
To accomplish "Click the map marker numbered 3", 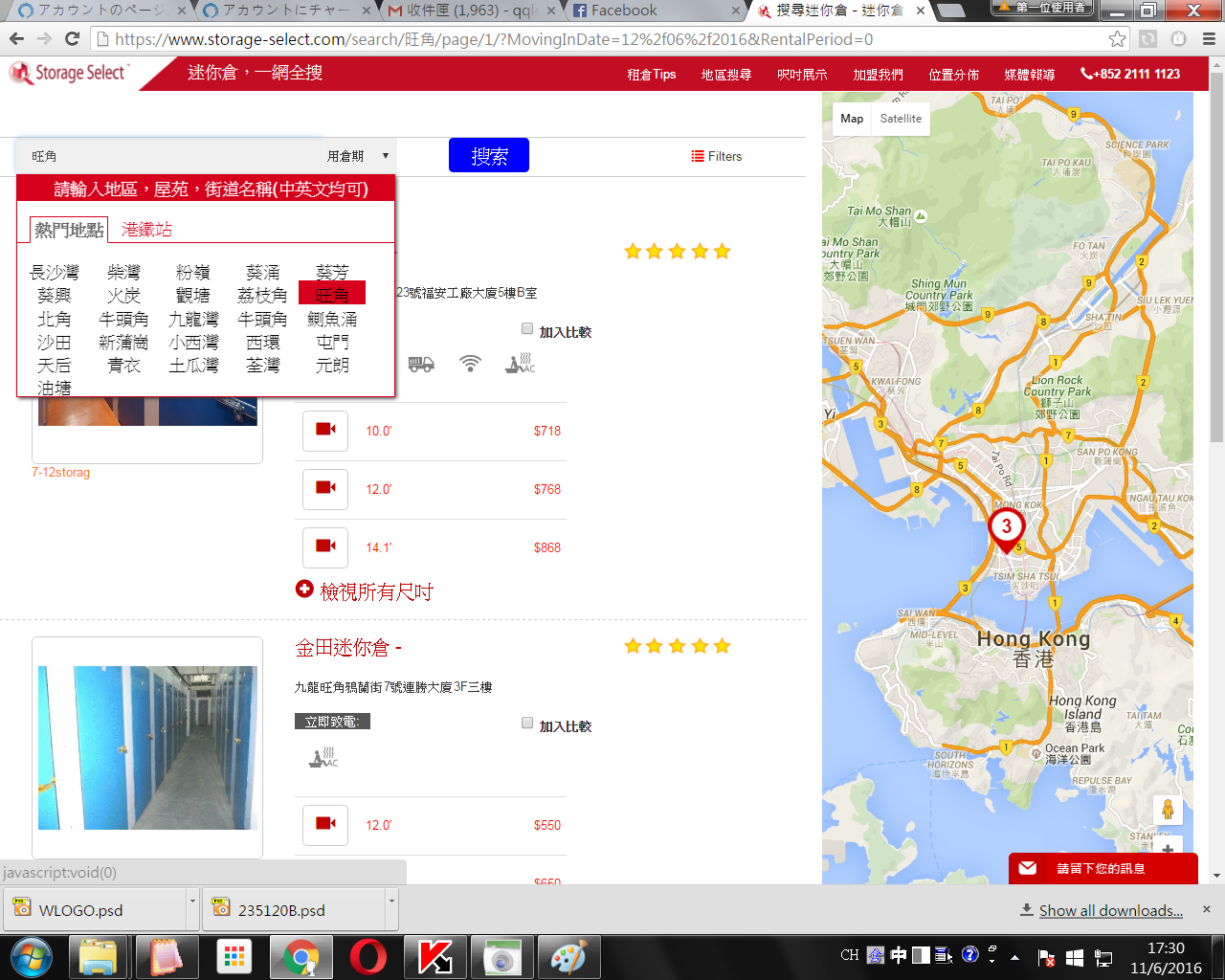I will tap(1006, 527).
